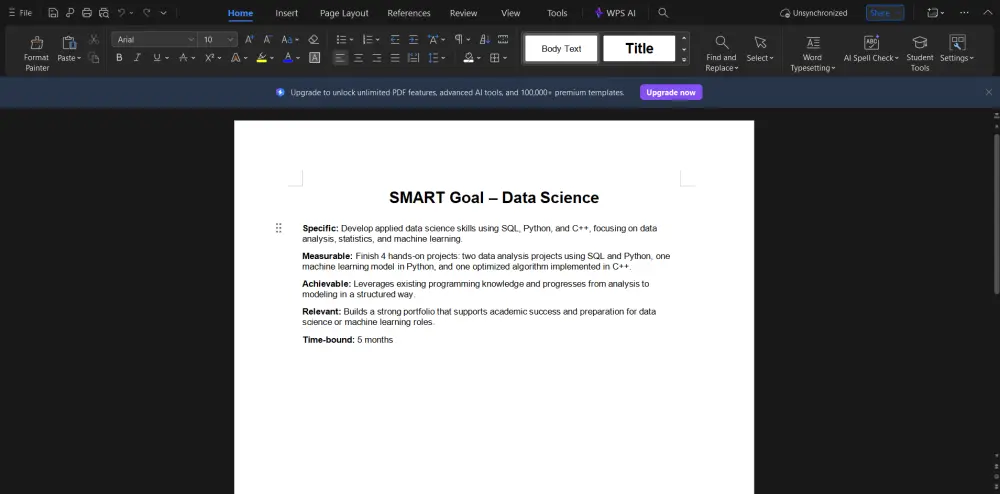
Task: Click the Print icon
Action: point(87,13)
